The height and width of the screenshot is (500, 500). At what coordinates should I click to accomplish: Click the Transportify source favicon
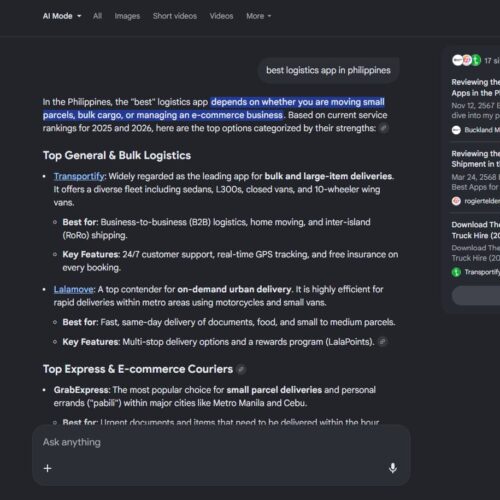[x=456, y=272]
